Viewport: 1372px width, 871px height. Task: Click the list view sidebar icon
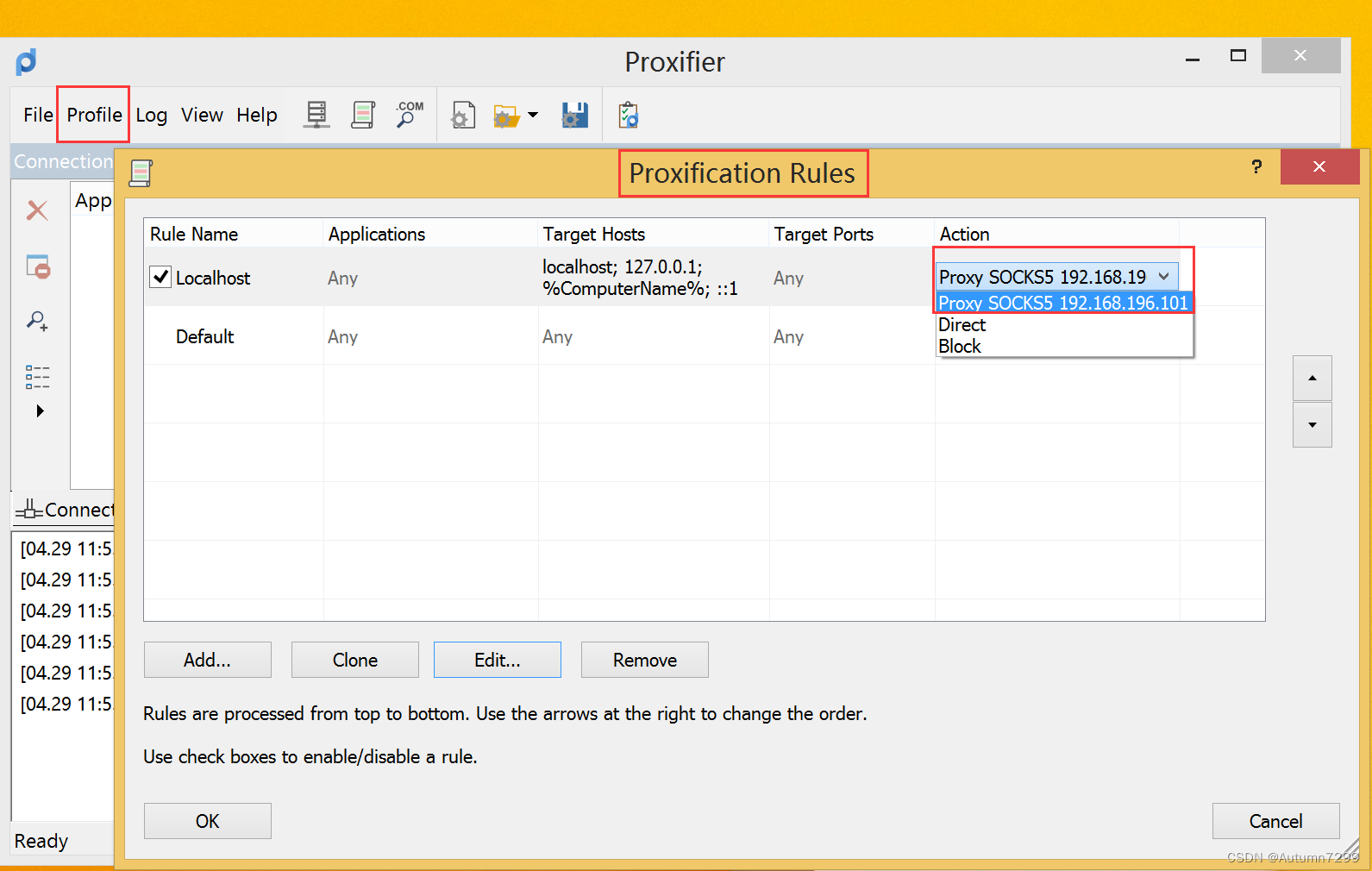point(37,377)
